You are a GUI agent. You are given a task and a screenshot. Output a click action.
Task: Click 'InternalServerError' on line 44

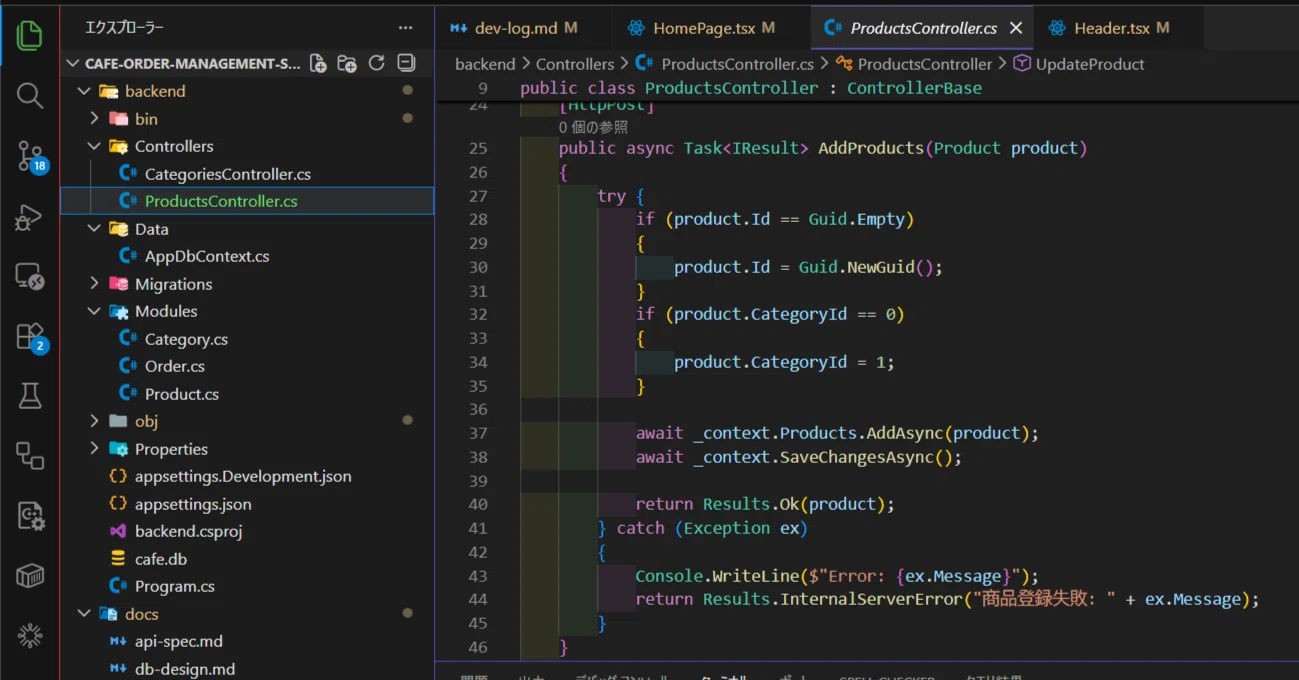(871, 599)
